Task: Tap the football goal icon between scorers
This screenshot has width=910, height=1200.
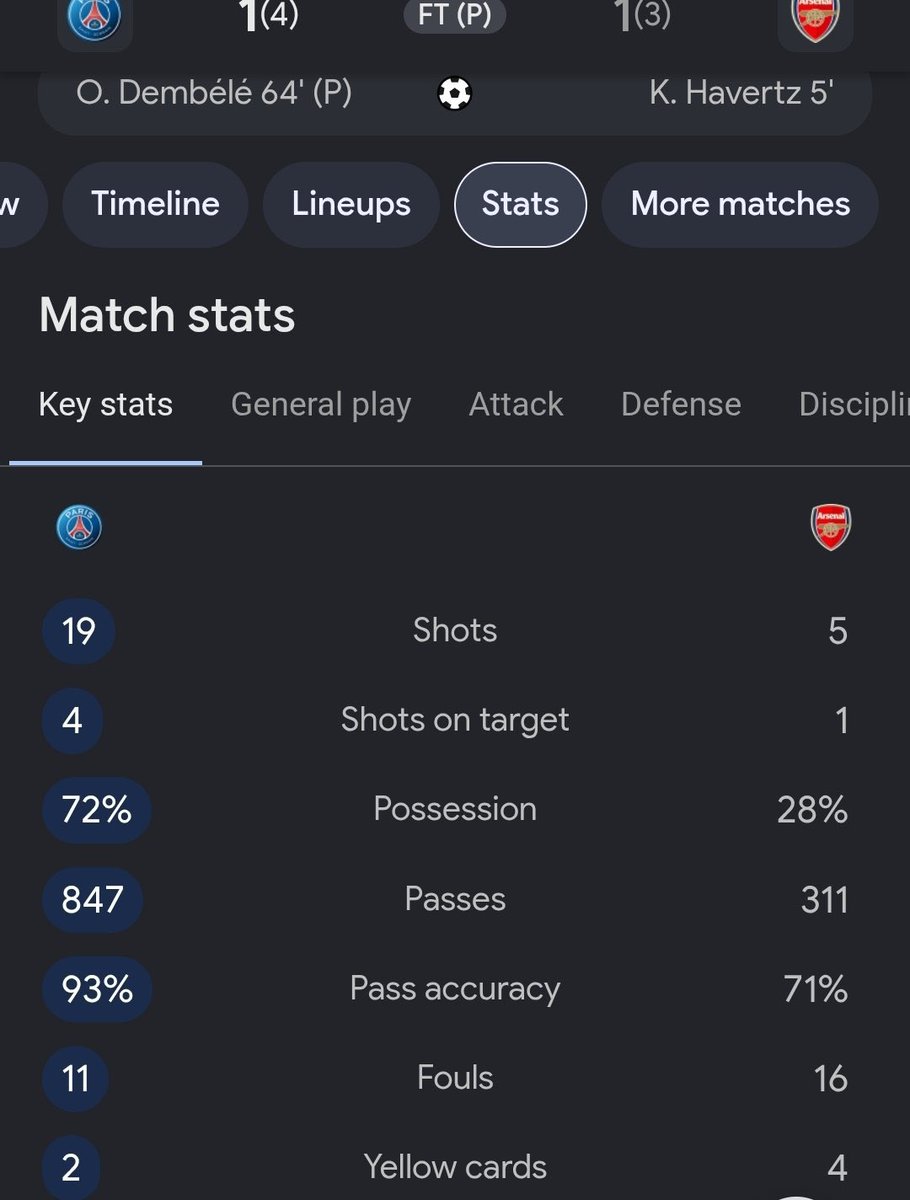Action: click(x=455, y=94)
